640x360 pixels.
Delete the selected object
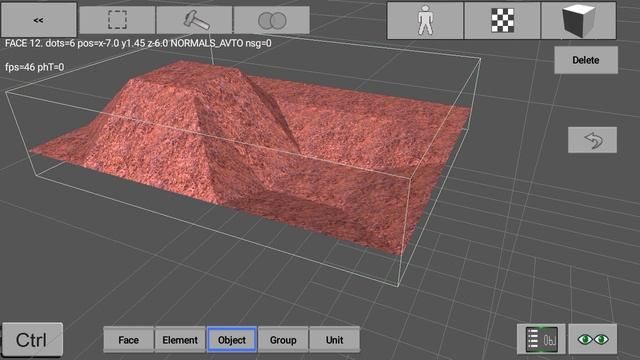point(586,60)
